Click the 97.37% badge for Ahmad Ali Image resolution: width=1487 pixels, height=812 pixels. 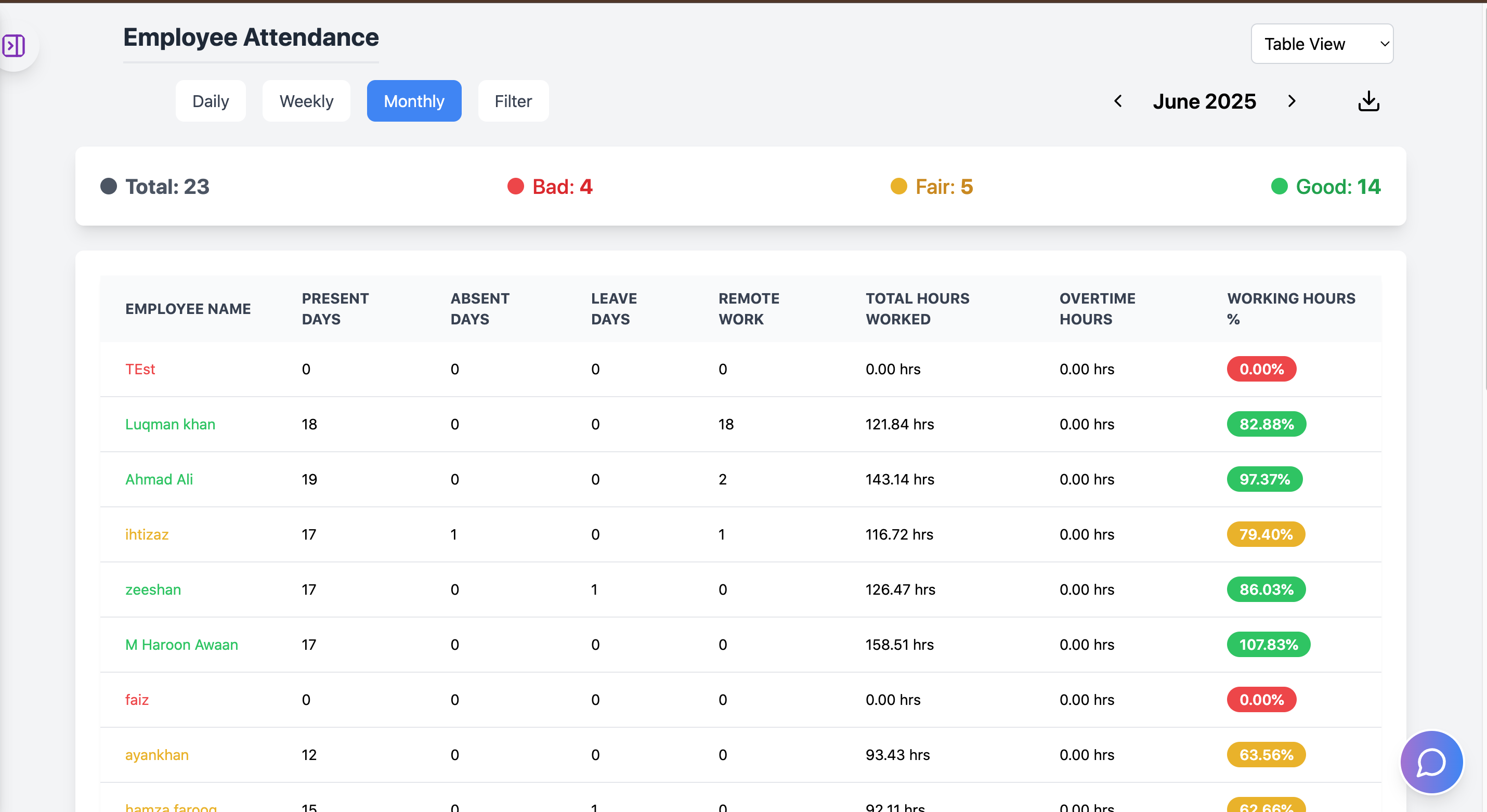click(1264, 480)
